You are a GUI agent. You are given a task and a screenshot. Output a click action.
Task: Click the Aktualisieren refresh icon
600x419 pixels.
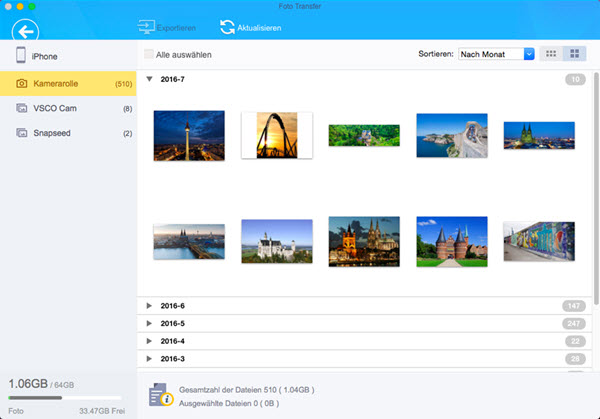point(227,28)
